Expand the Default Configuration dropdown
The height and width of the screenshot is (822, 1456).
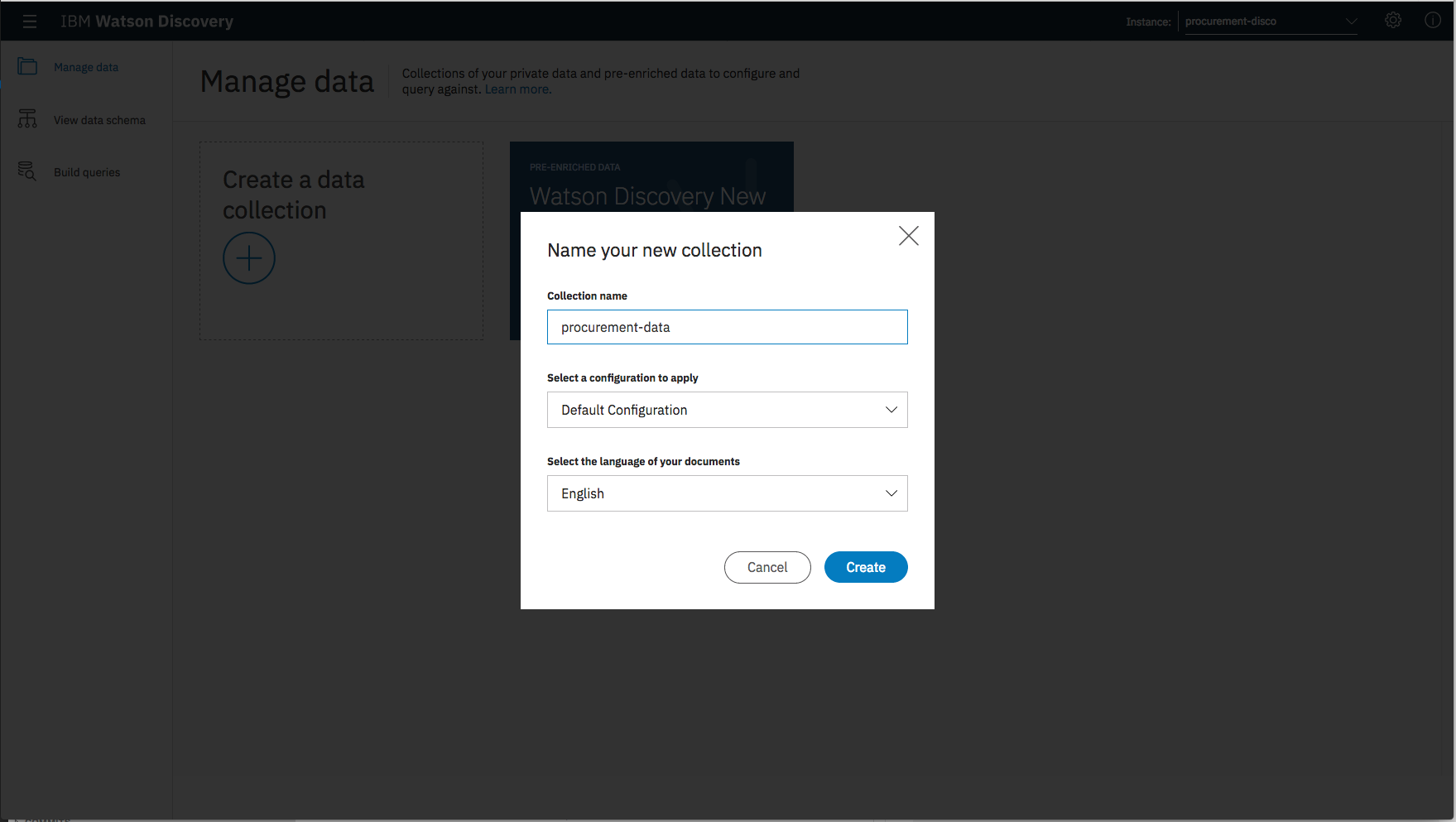pos(727,410)
